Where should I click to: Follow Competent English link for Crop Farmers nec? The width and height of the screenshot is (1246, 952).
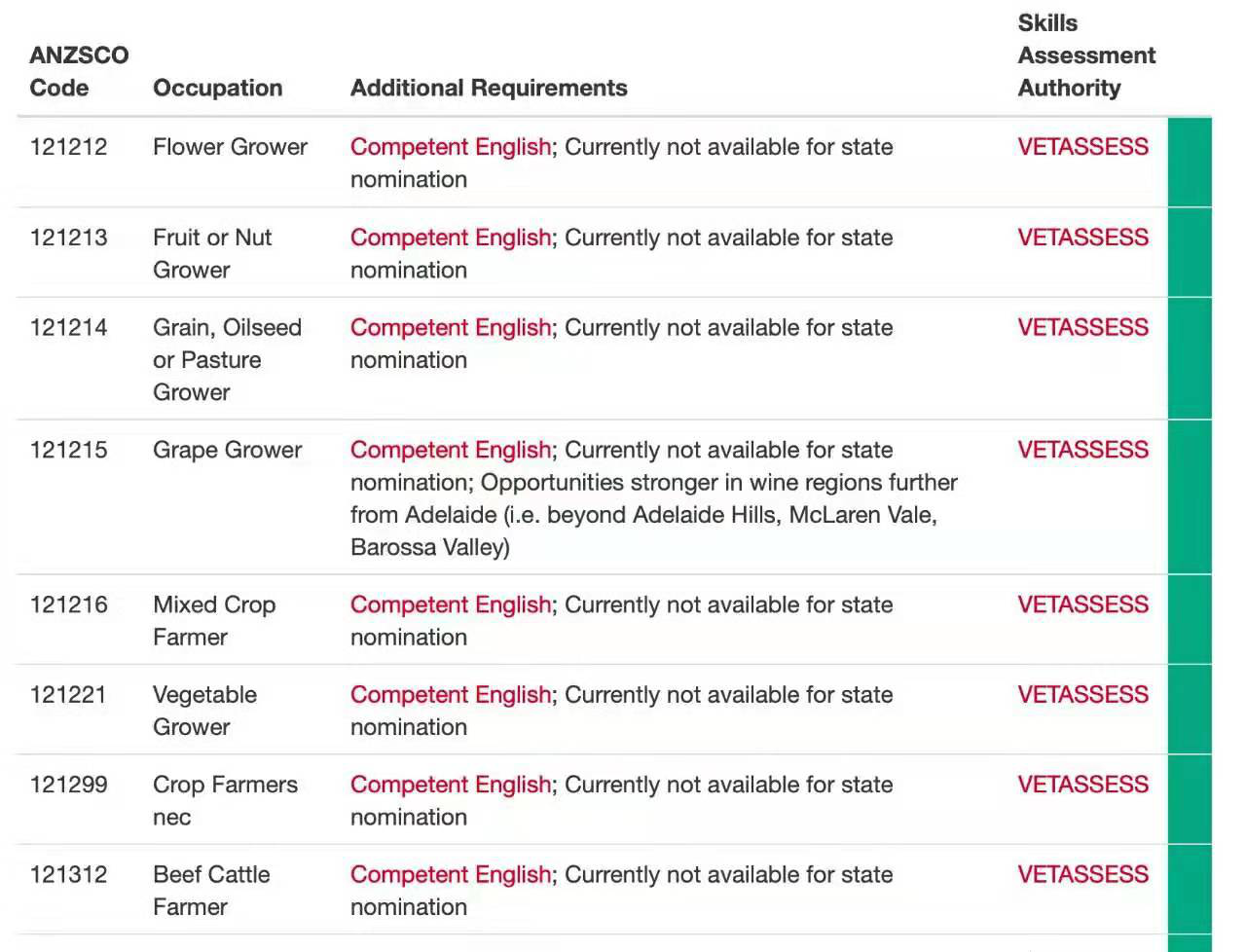click(451, 785)
